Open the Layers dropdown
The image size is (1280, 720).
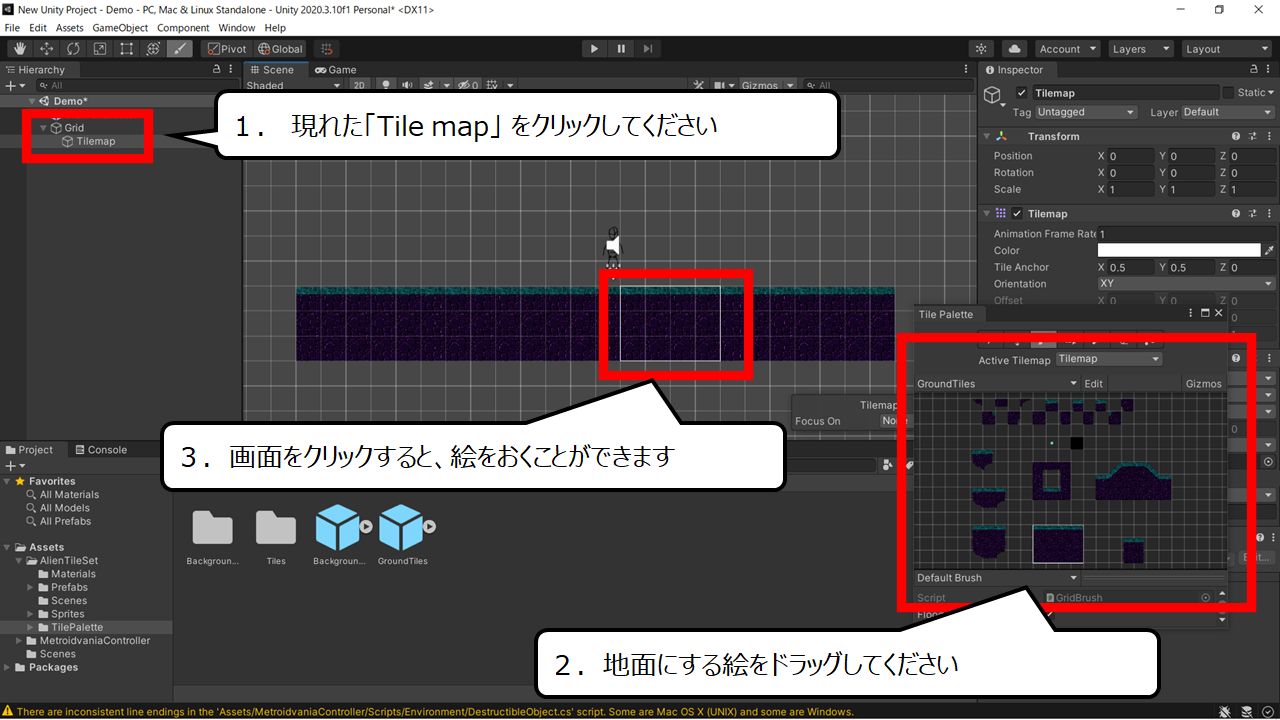[1140, 49]
